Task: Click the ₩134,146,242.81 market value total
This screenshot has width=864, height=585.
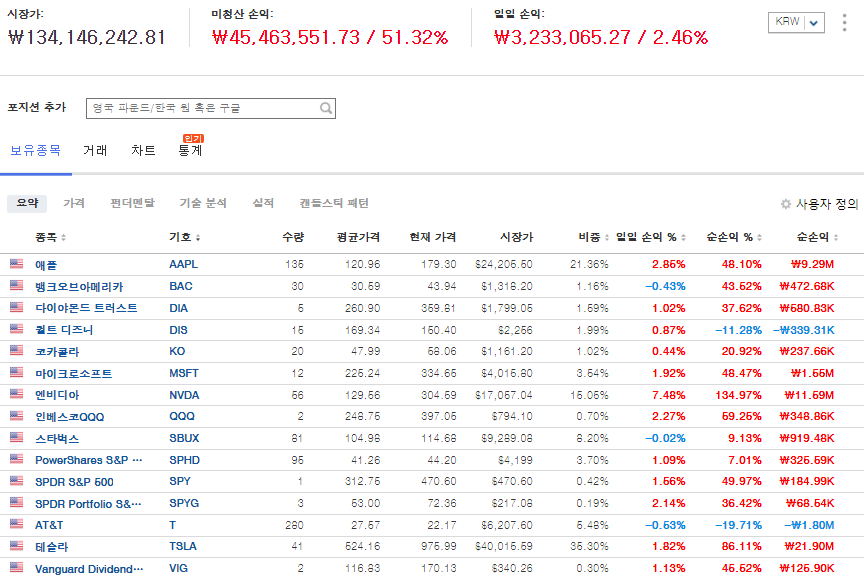Action: [x=87, y=37]
